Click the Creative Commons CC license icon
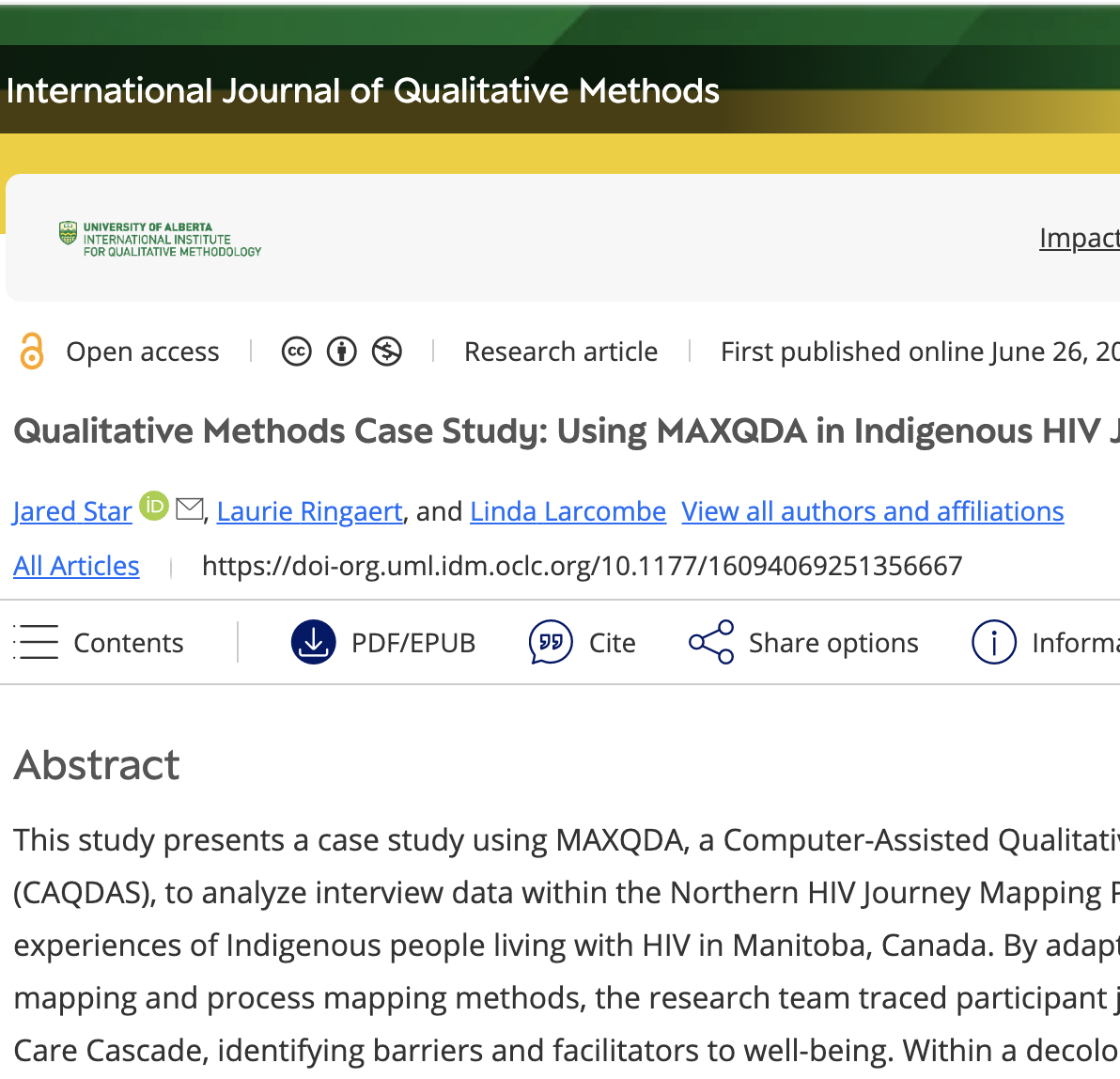This screenshot has height=1079, width=1120. [x=296, y=352]
